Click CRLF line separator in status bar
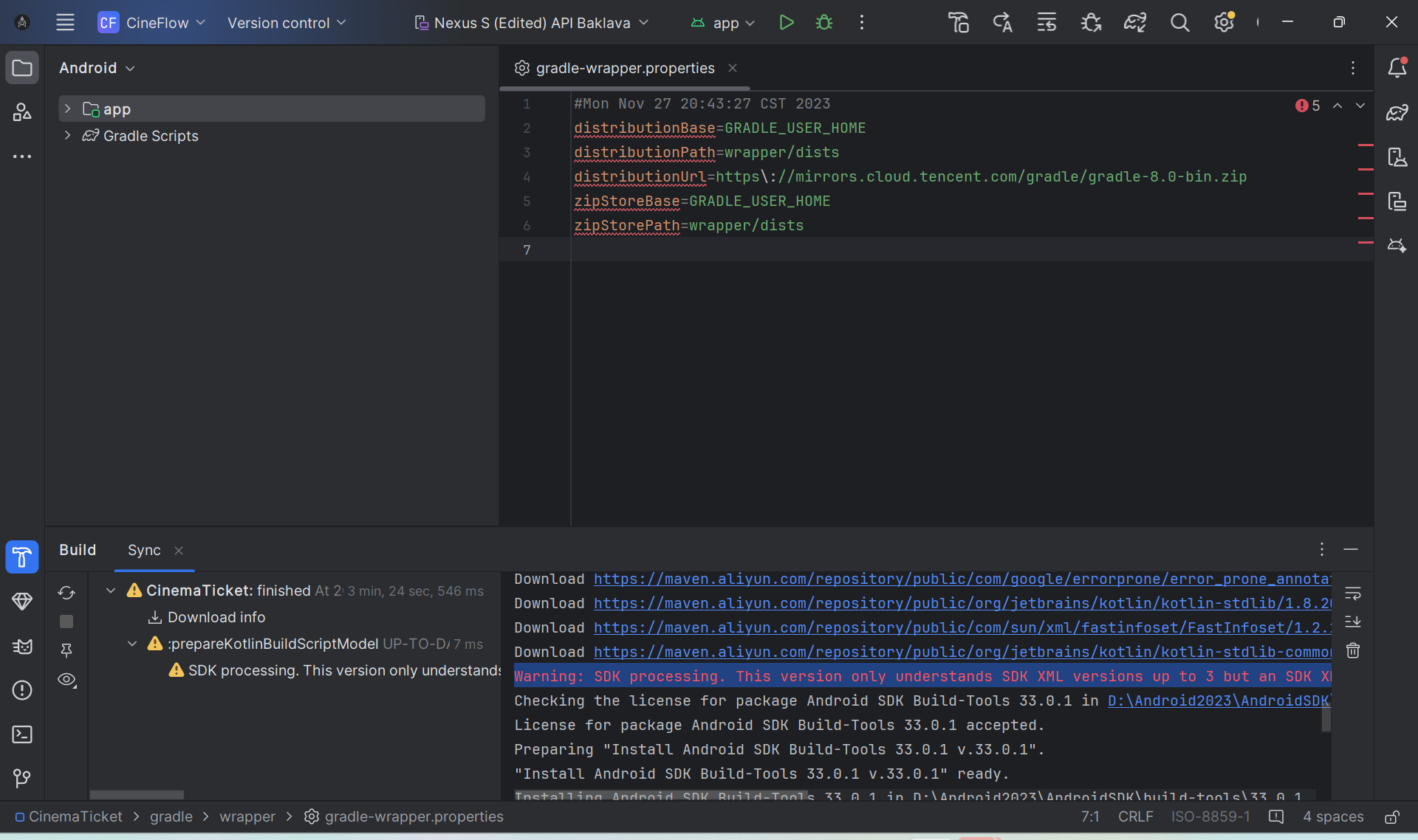Image resolution: width=1418 pixels, height=840 pixels. click(x=1135, y=817)
